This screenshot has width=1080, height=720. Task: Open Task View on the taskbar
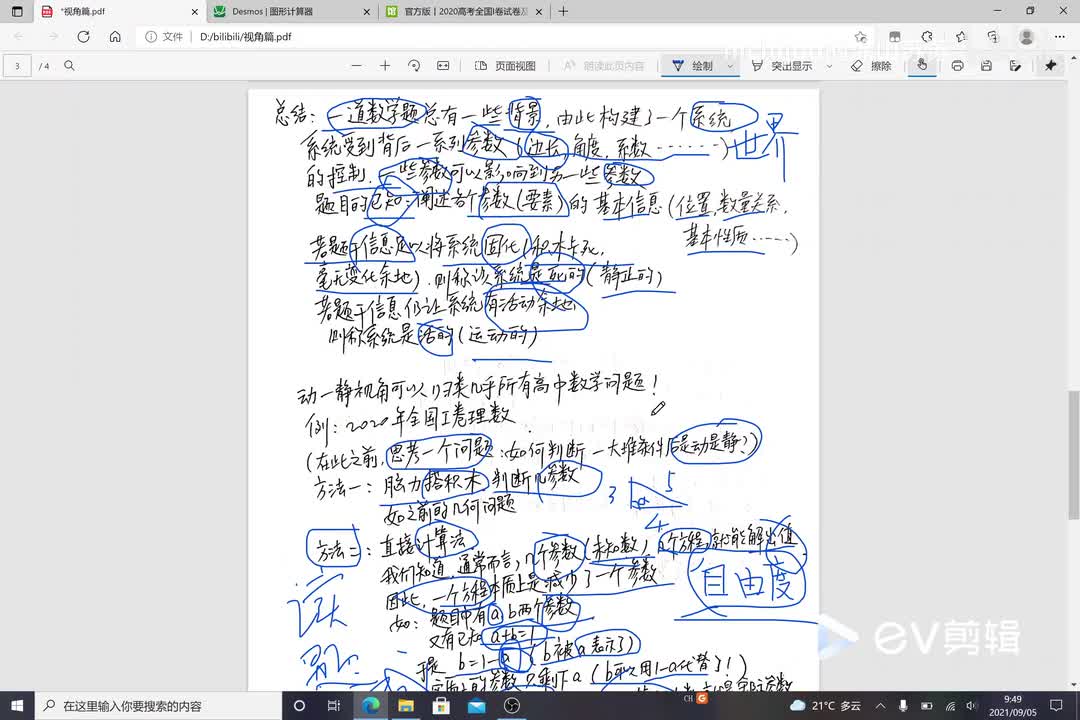tap(334, 706)
